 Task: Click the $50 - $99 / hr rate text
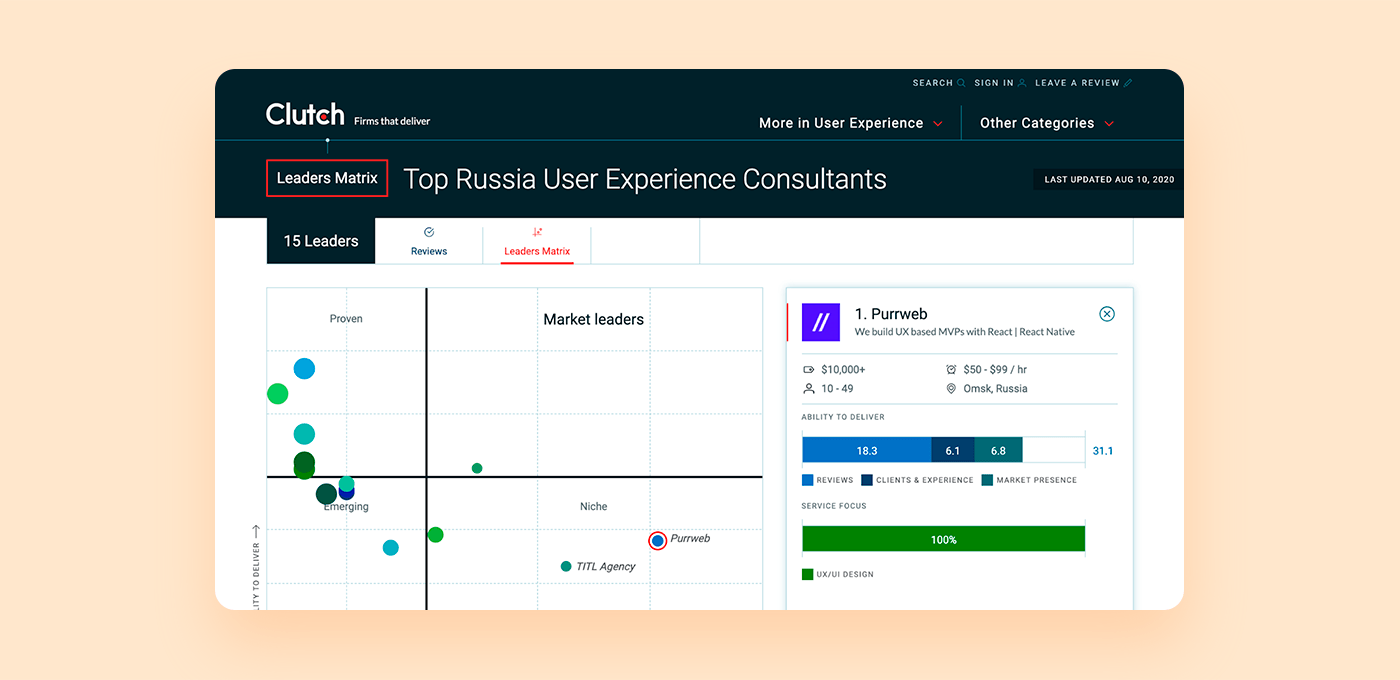pyautogui.click(x=995, y=369)
